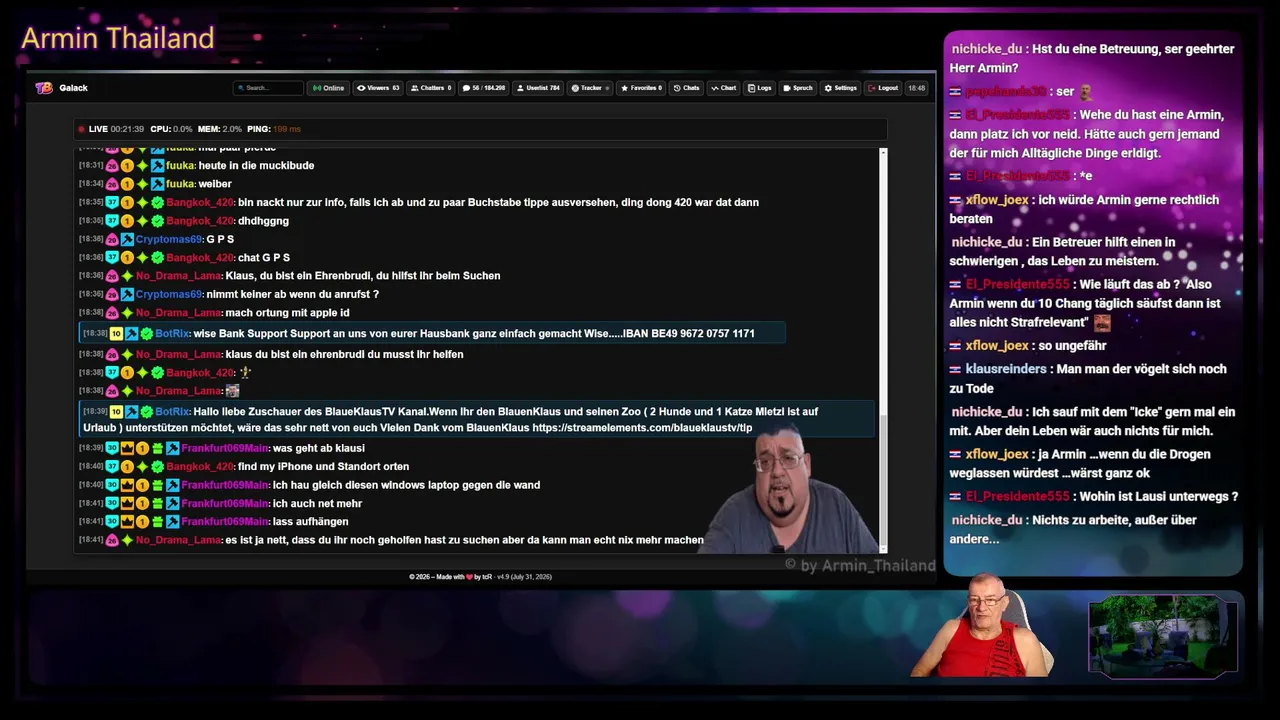1280x720 pixels.
Task: Click Bangkok_420 name on 'bin nackt' message
Action: [200, 202]
